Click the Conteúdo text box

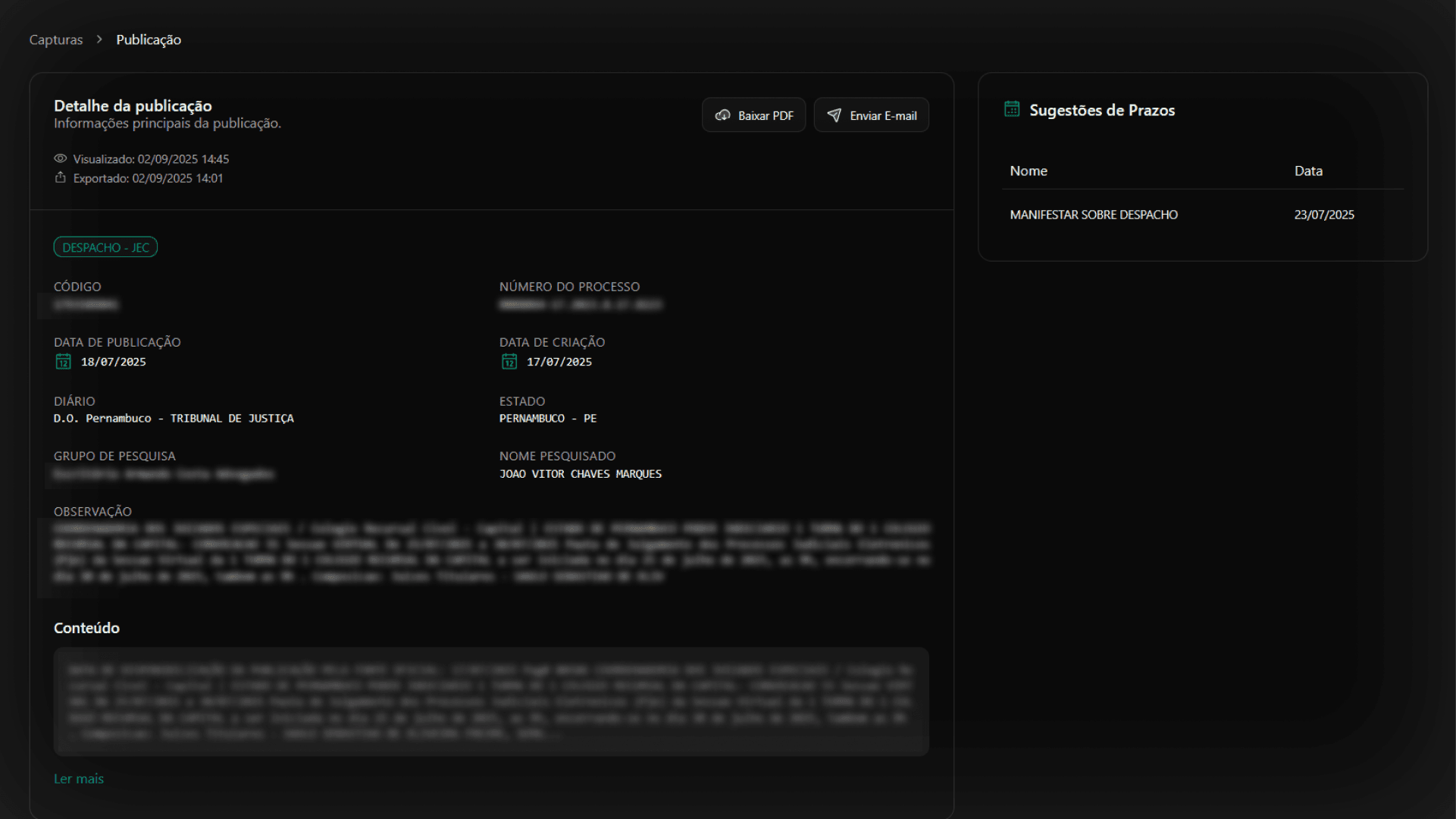pos(491,701)
